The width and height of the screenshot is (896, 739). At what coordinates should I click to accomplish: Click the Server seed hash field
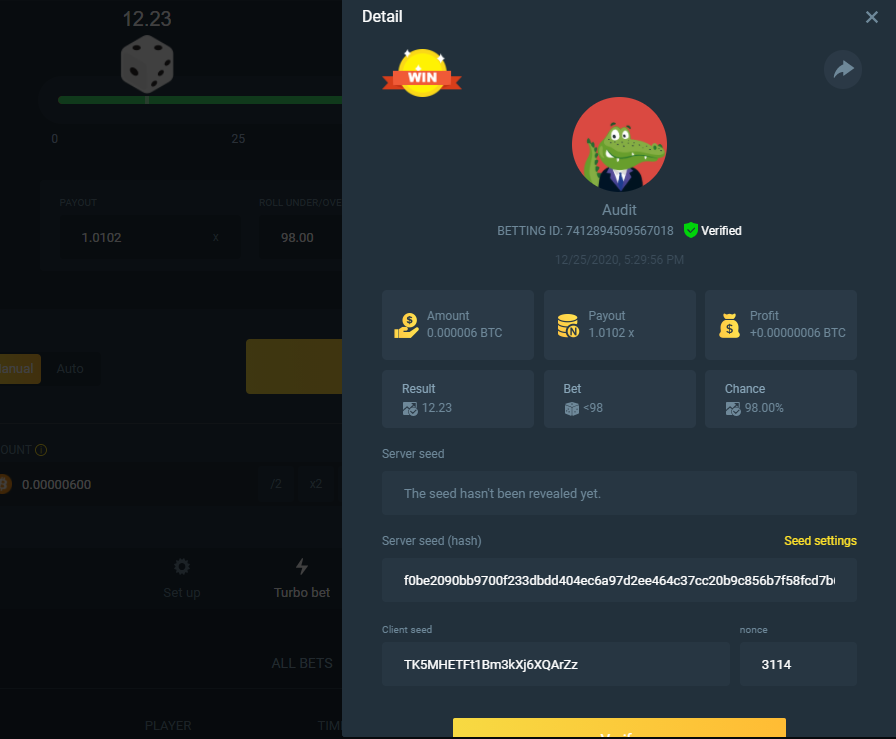[619, 580]
